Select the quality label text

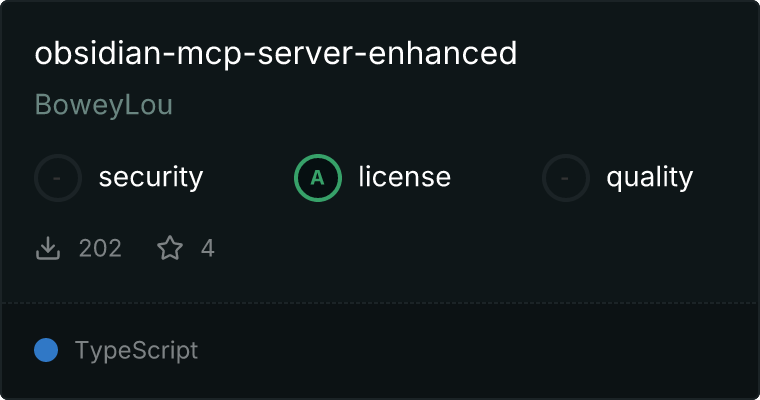tap(649, 177)
